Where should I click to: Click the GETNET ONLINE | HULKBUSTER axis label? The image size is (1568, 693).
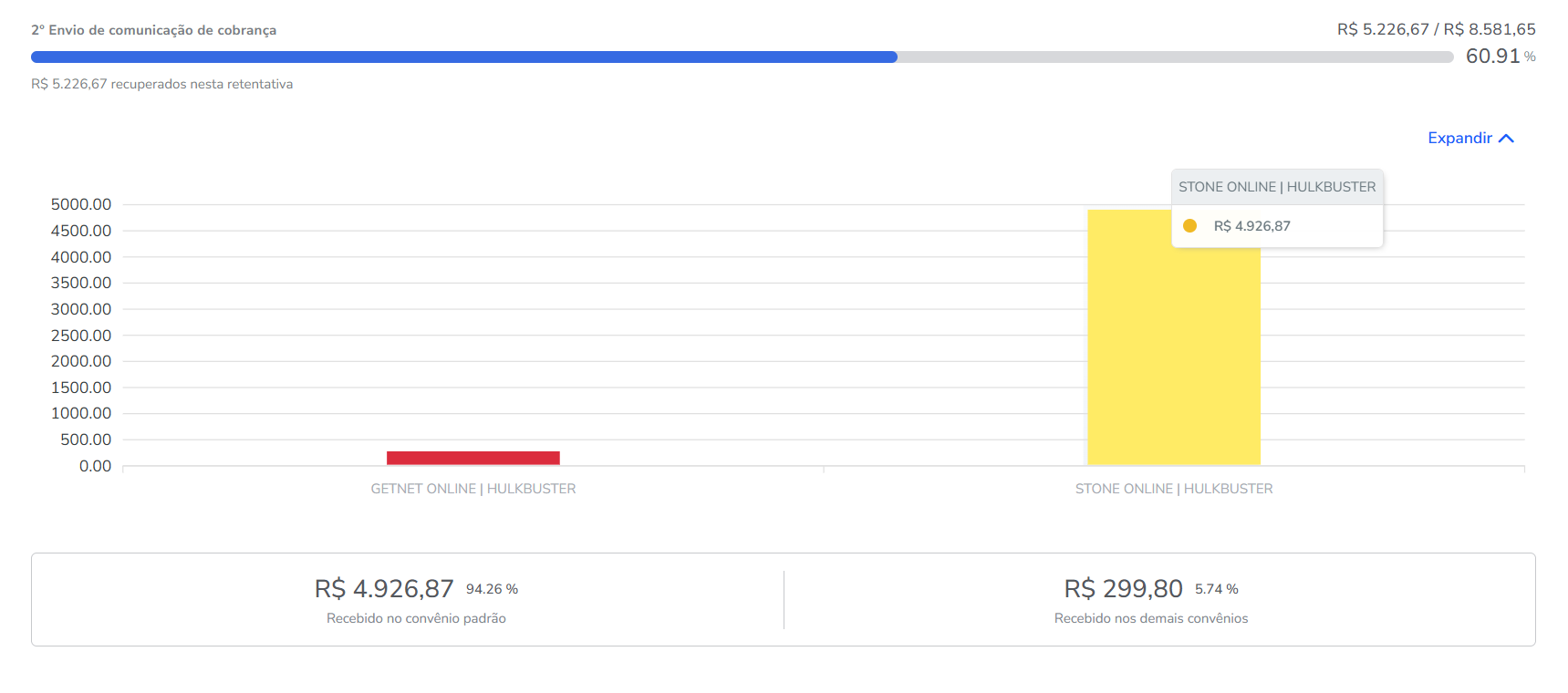pyautogui.click(x=472, y=489)
